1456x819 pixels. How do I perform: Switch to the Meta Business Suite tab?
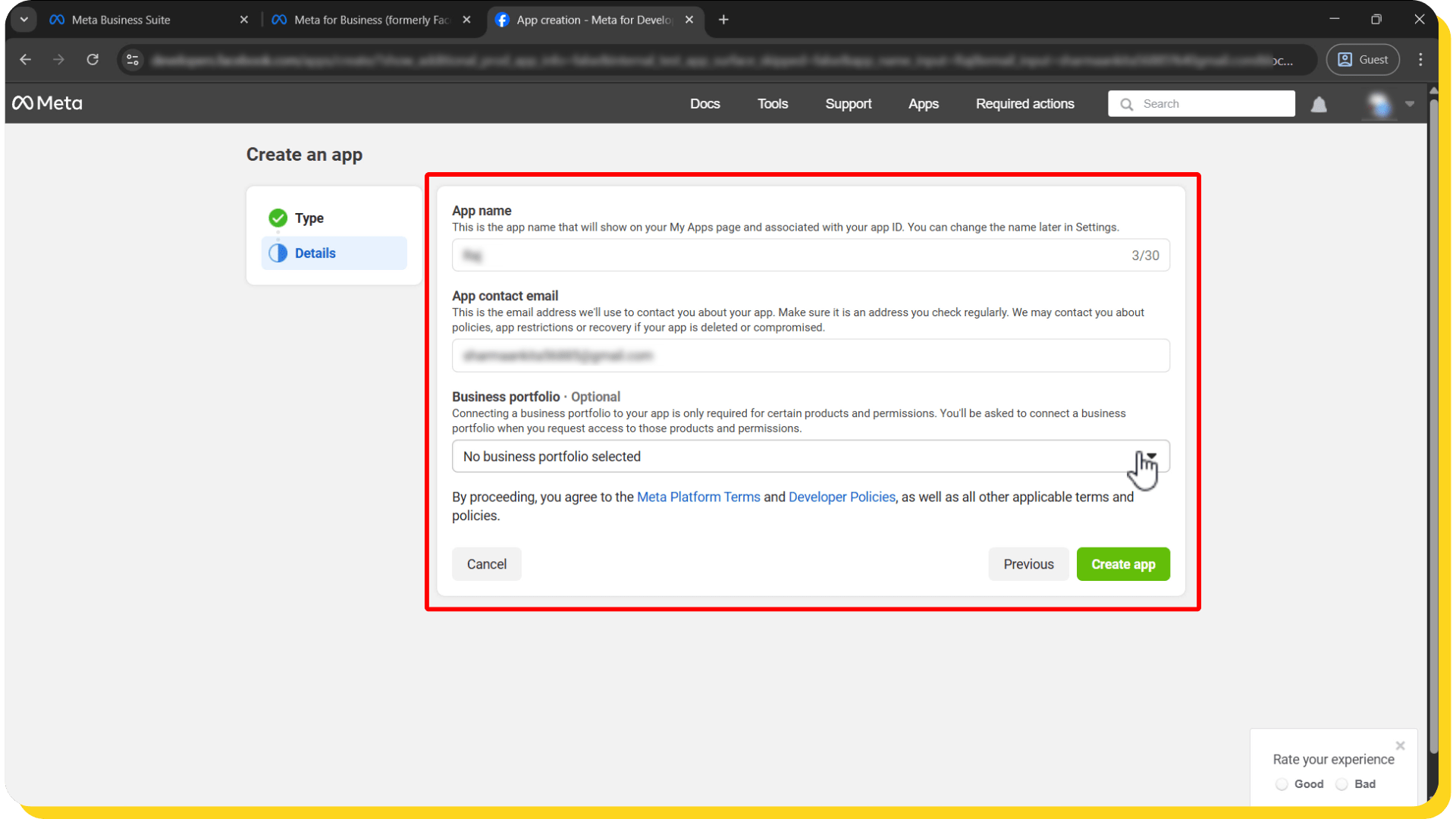(x=121, y=20)
